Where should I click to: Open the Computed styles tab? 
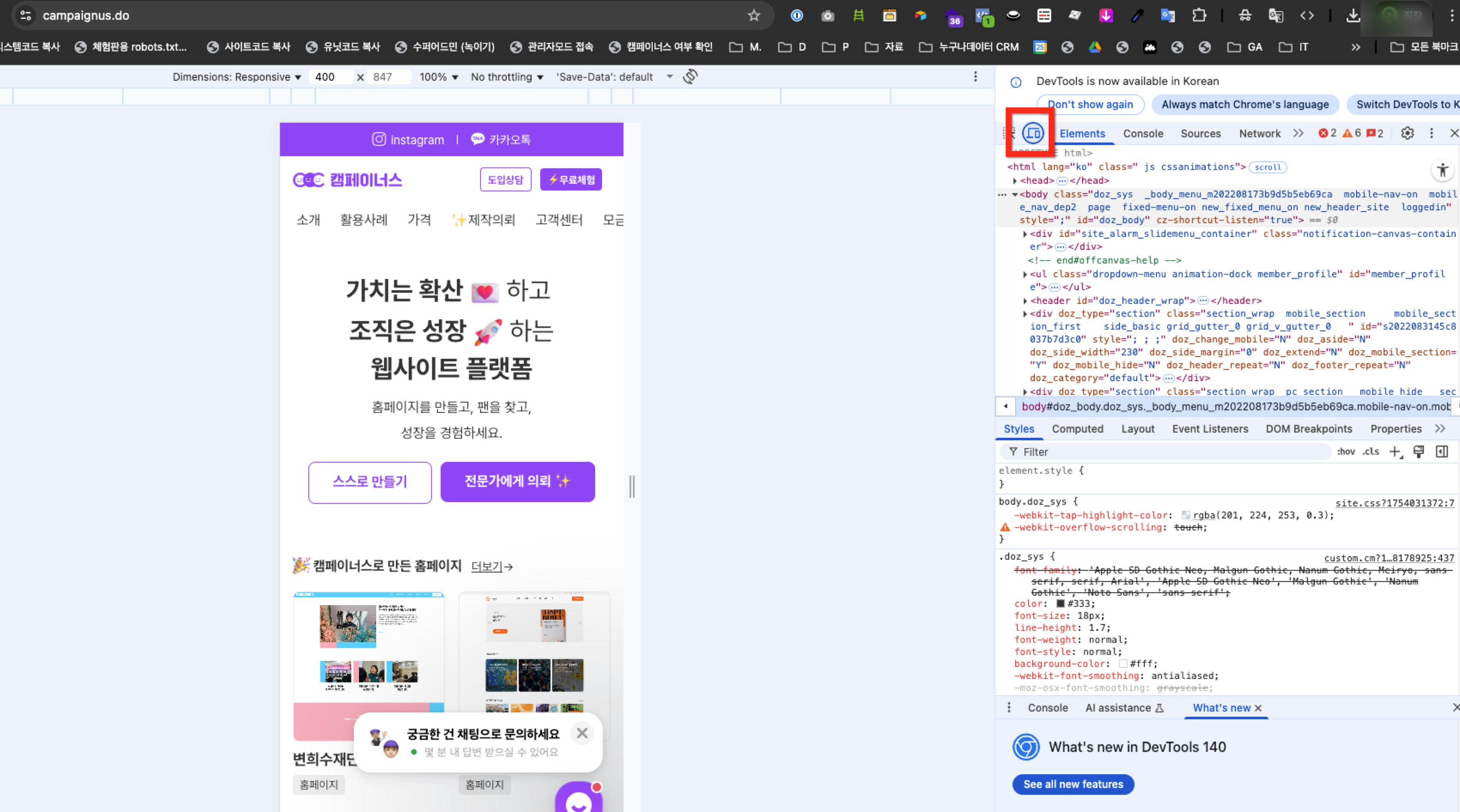click(x=1077, y=429)
